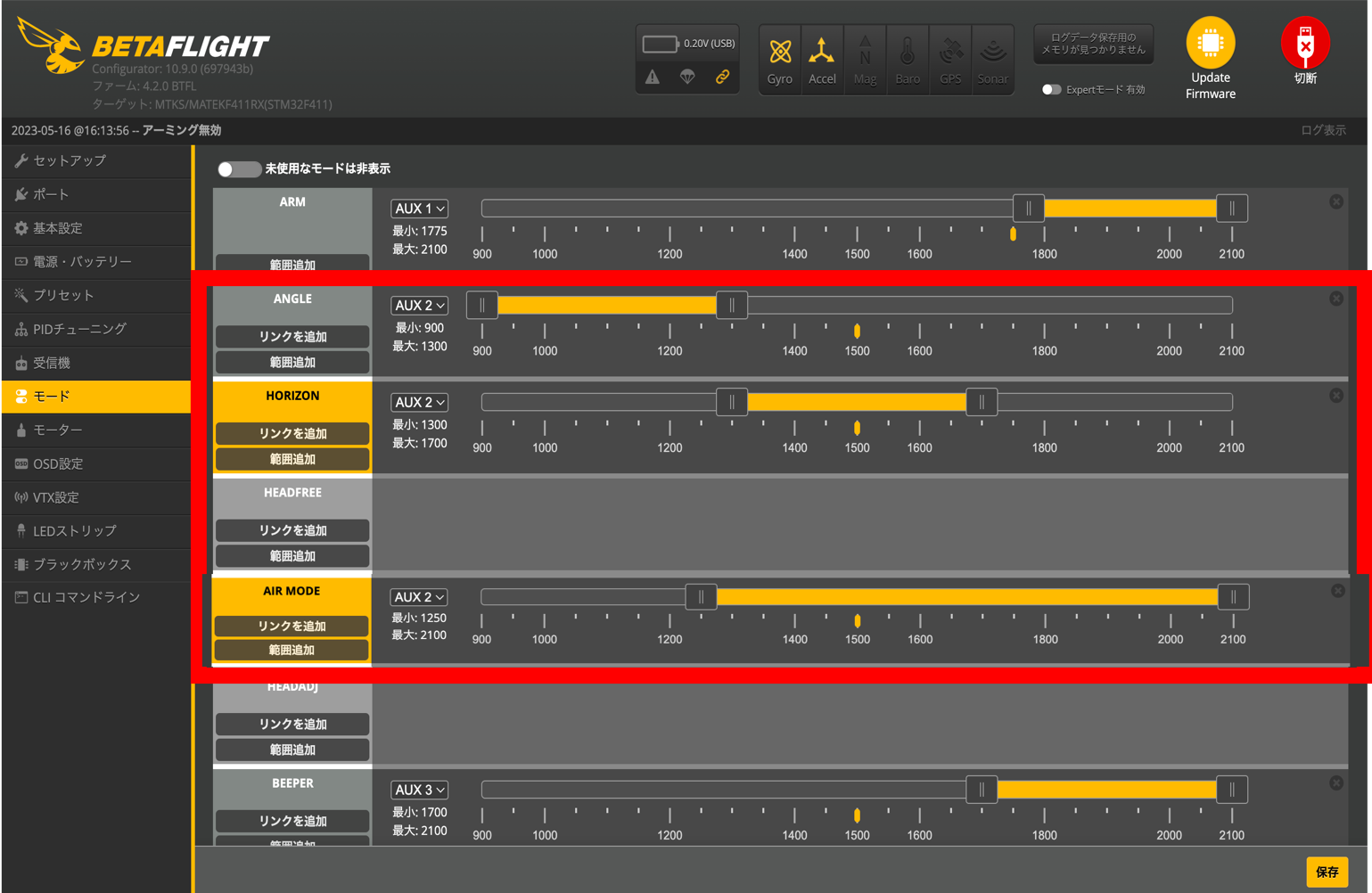Click 範囲追加 under HORIZON mode
This screenshot has height=893, width=1372.
tap(292, 460)
